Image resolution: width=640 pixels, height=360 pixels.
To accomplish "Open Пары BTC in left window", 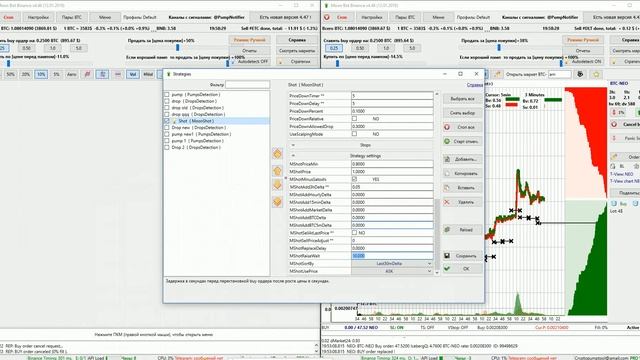I will (x=72, y=18).
